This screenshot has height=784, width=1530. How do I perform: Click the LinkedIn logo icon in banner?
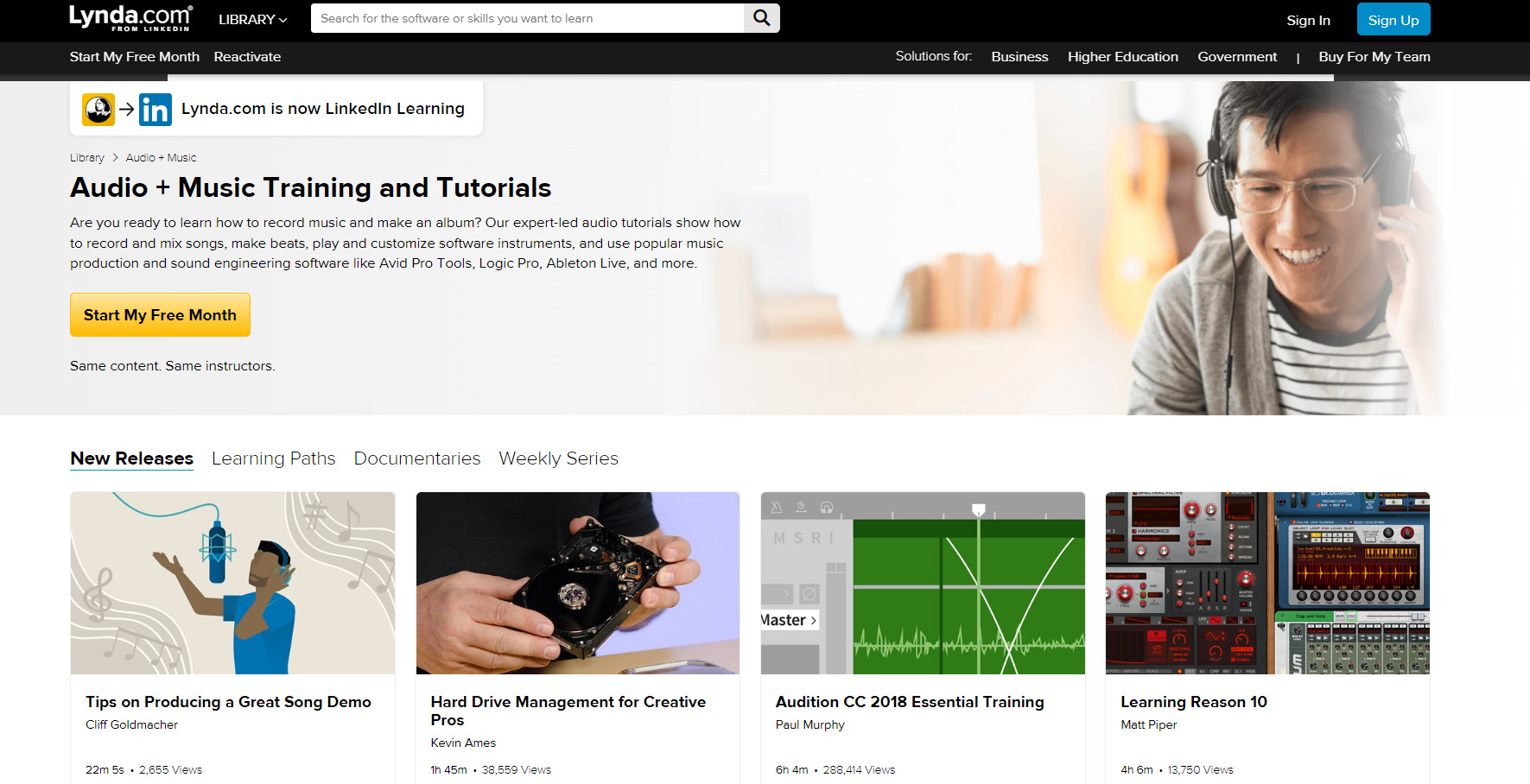pyautogui.click(x=156, y=110)
